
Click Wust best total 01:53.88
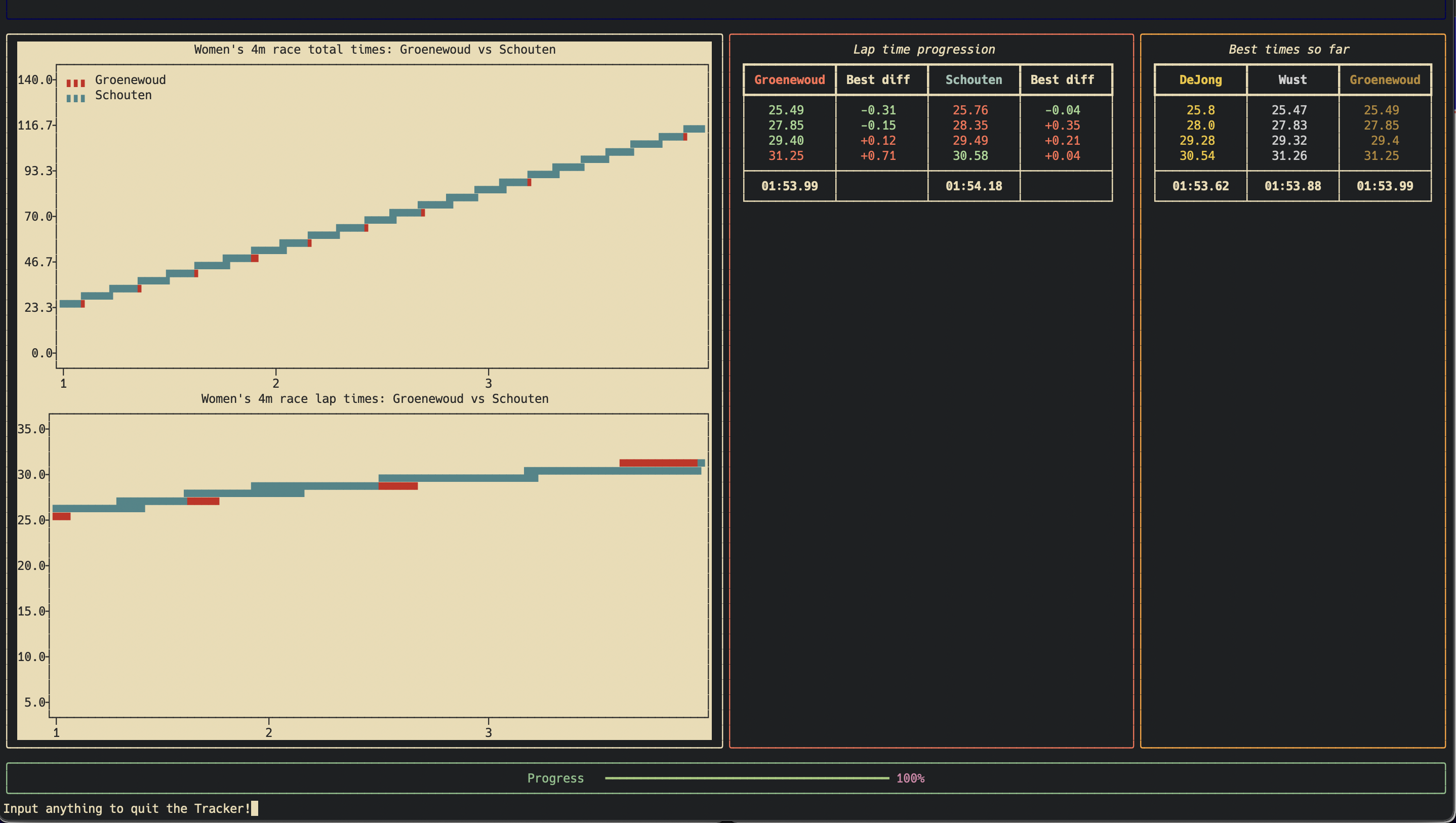pos(1292,186)
